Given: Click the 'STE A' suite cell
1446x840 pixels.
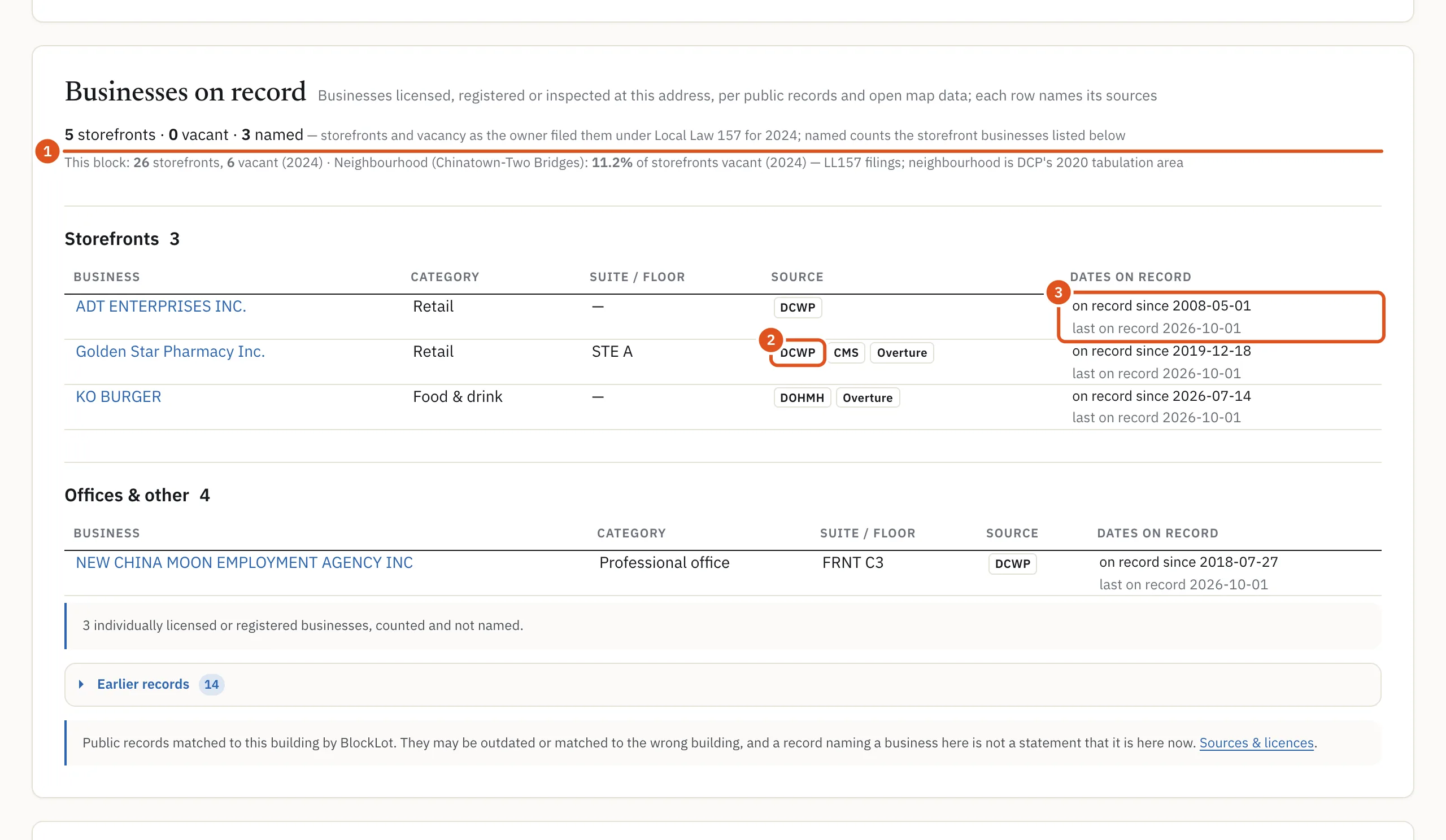Looking at the screenshot, I should click(612, 352).
